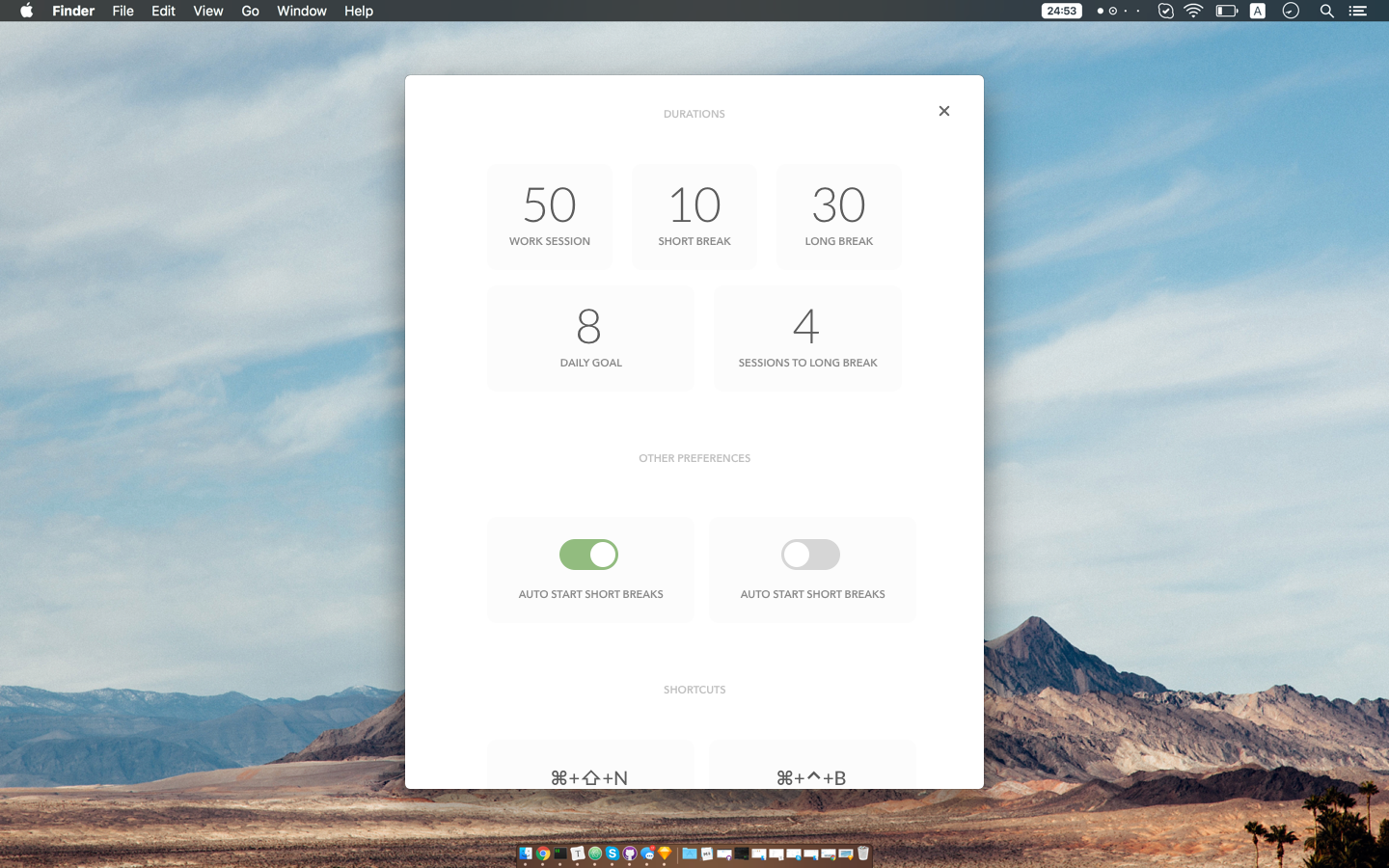Choose the 30 Long Break duration card
This screenshot has height=868, width=1389.
click(x=839, y=217)
